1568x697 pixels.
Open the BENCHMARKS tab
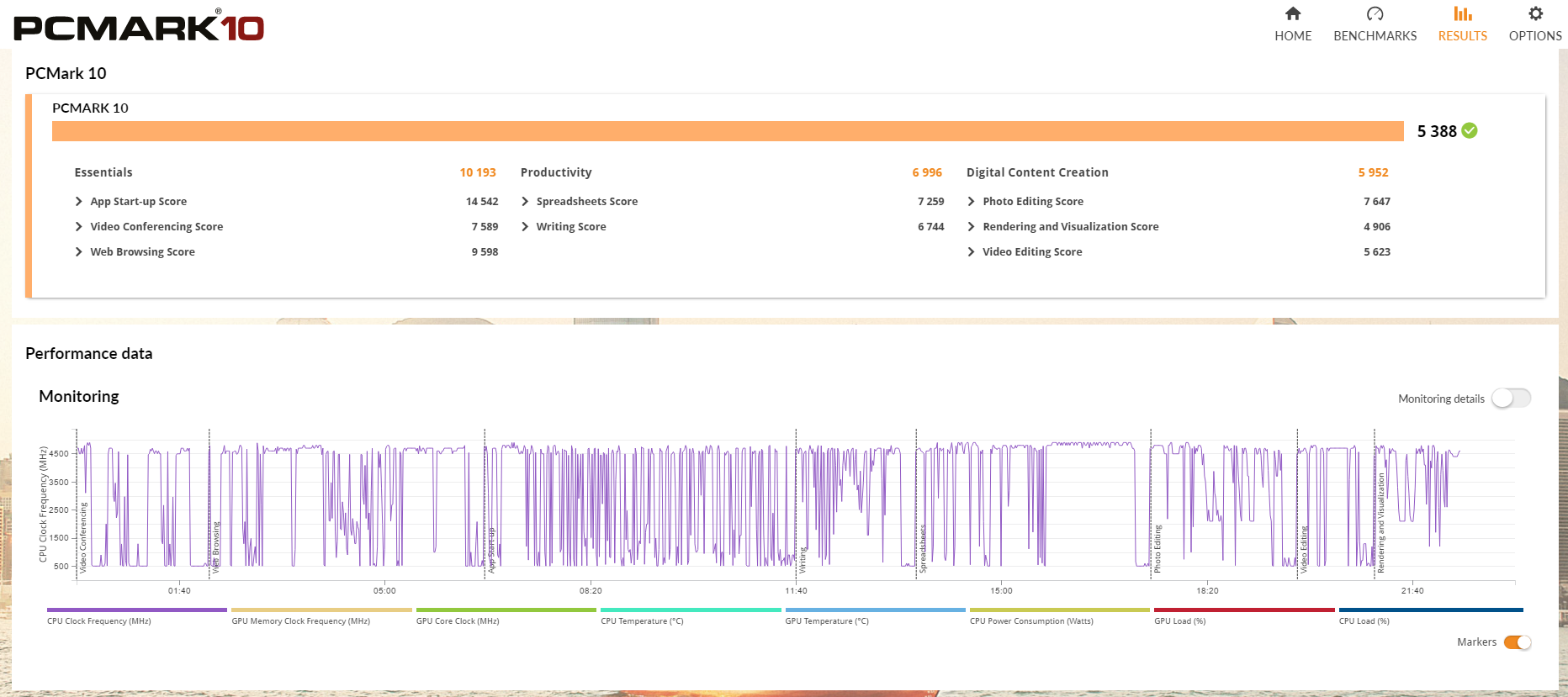click(x=1375, y=25)
